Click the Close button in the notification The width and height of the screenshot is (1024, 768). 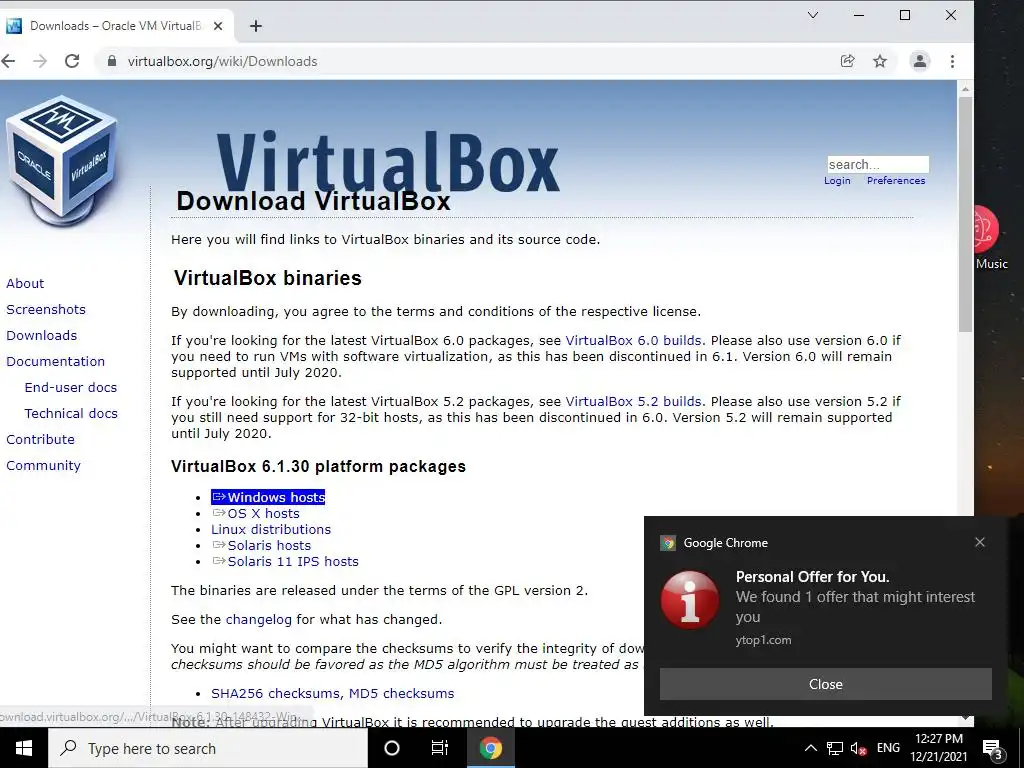click(x=825, y=684)
